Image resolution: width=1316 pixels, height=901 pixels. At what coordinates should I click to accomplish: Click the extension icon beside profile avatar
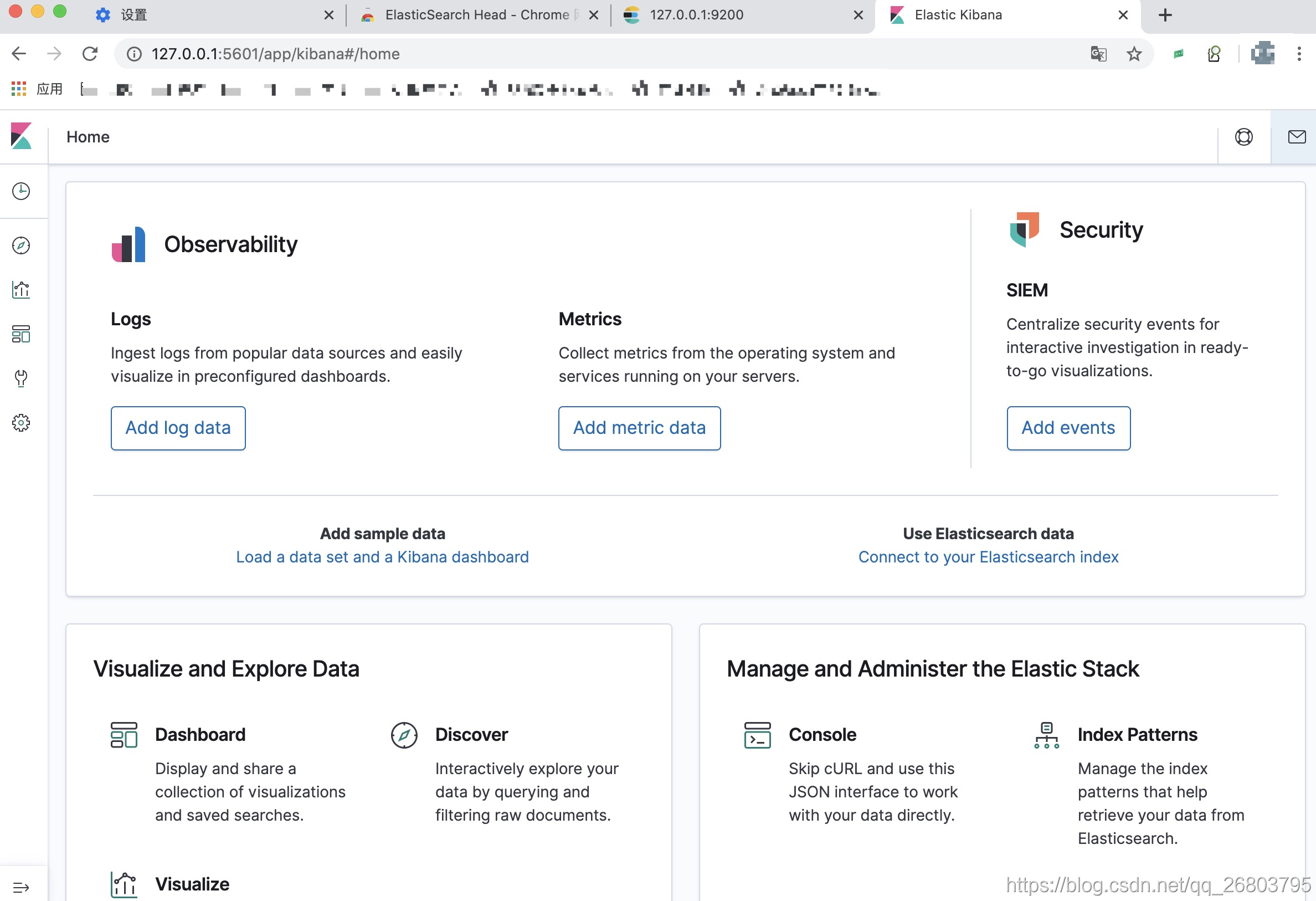click(x=1214, y=54)
